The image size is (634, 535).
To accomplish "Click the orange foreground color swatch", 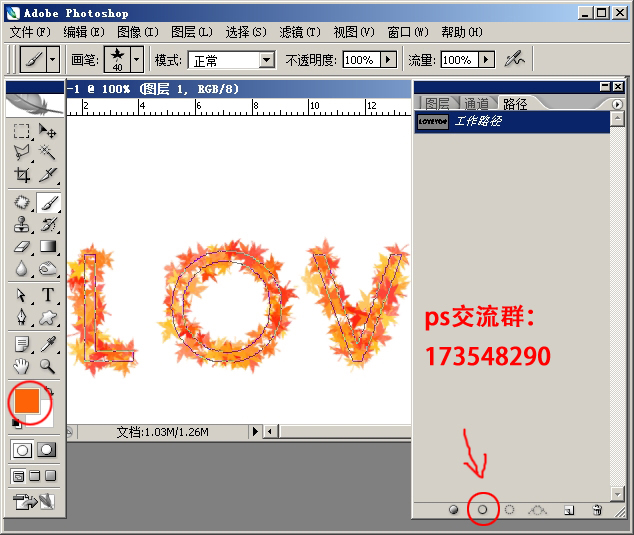I will 27,401.
